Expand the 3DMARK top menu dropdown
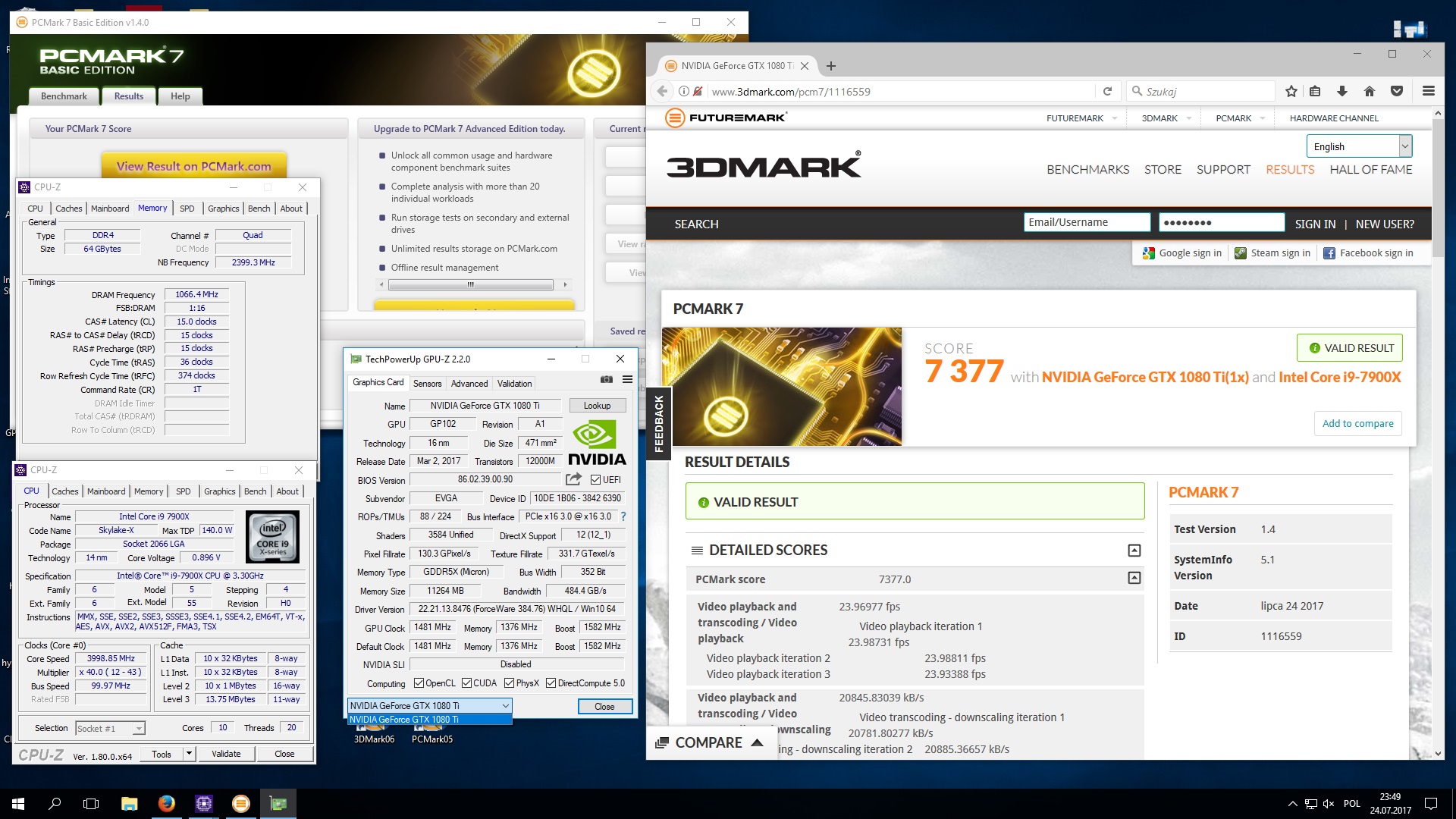 pyautogui.click(x=1188, y=118)
